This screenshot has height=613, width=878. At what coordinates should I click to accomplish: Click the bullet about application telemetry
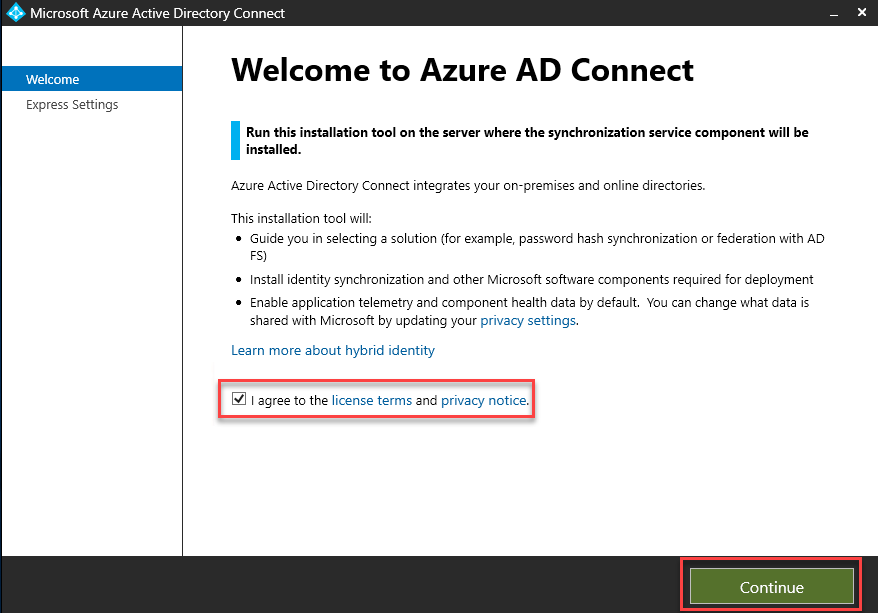point(529,311)
